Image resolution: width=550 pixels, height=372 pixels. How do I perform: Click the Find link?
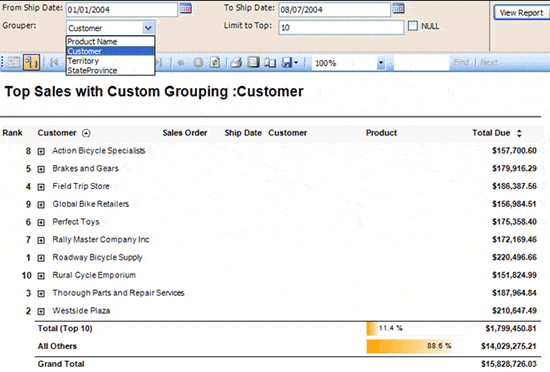click(x=461, y=62)
